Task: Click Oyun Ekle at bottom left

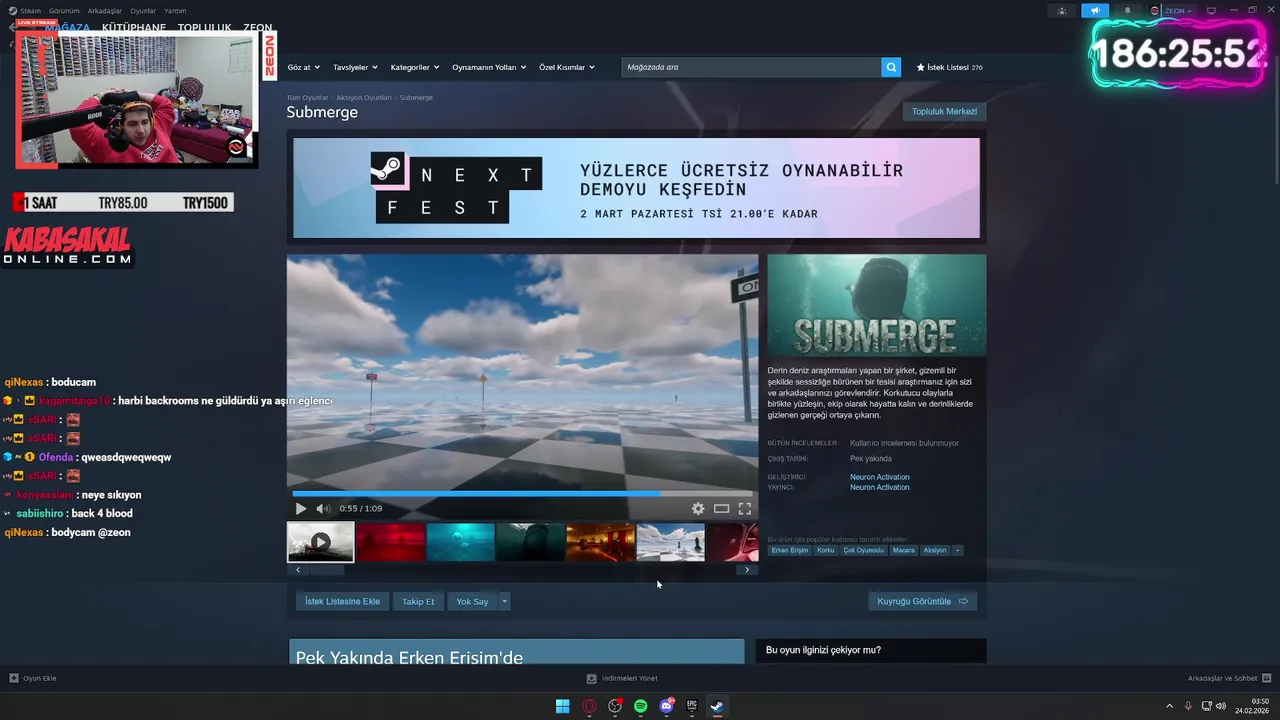Action: (33, 678)
